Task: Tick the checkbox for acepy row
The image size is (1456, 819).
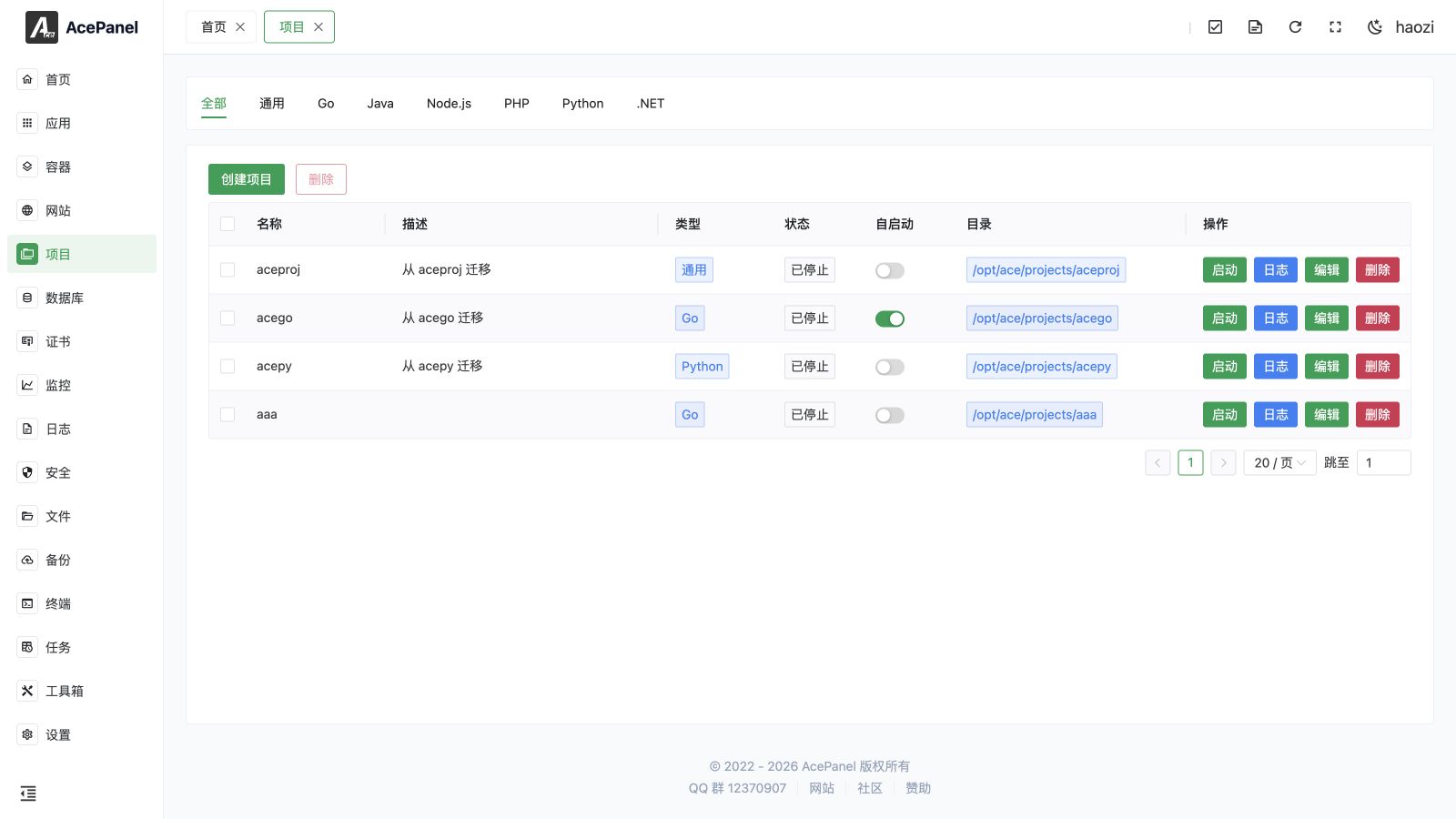Action: tap(227, 367)
